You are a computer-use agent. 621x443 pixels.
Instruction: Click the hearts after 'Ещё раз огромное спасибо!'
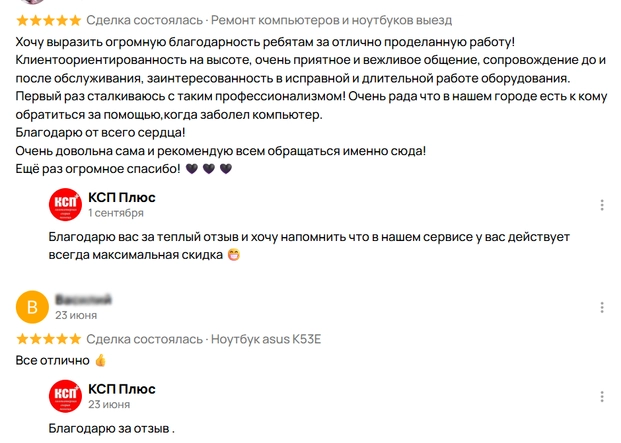coord(209,169)
